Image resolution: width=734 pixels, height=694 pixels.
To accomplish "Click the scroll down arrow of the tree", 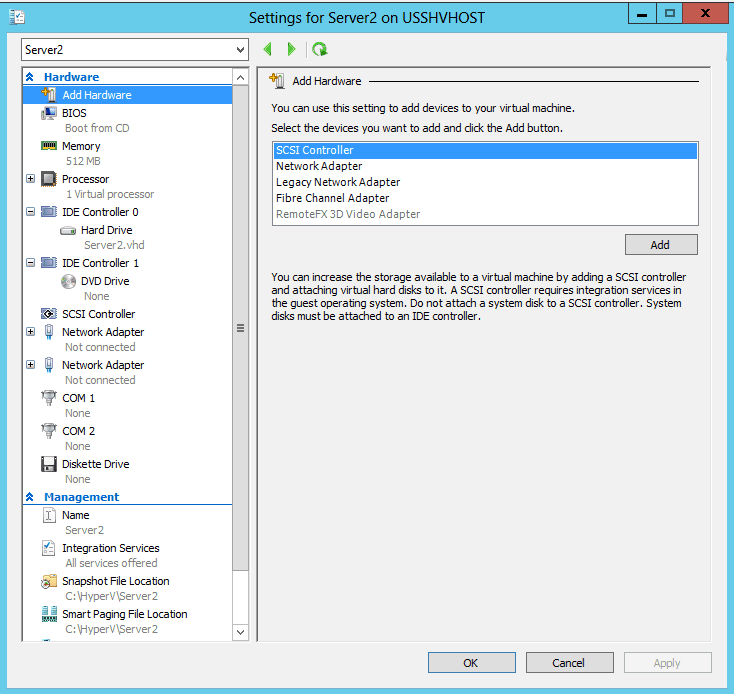I will (x=241, y=633).
